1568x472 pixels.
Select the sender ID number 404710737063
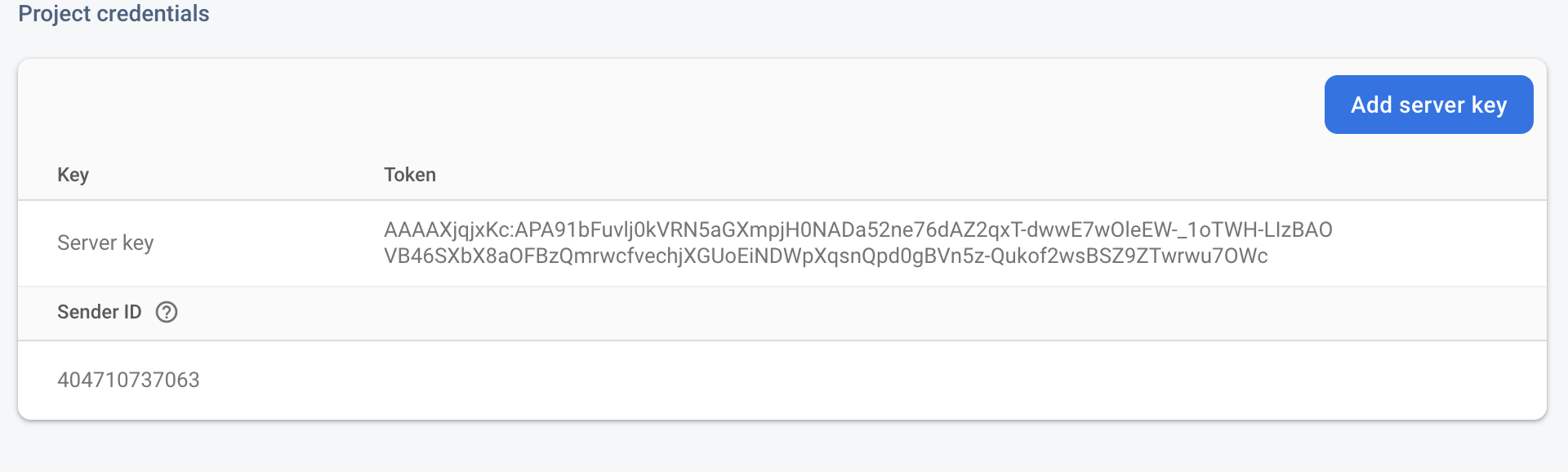point(128,380)
